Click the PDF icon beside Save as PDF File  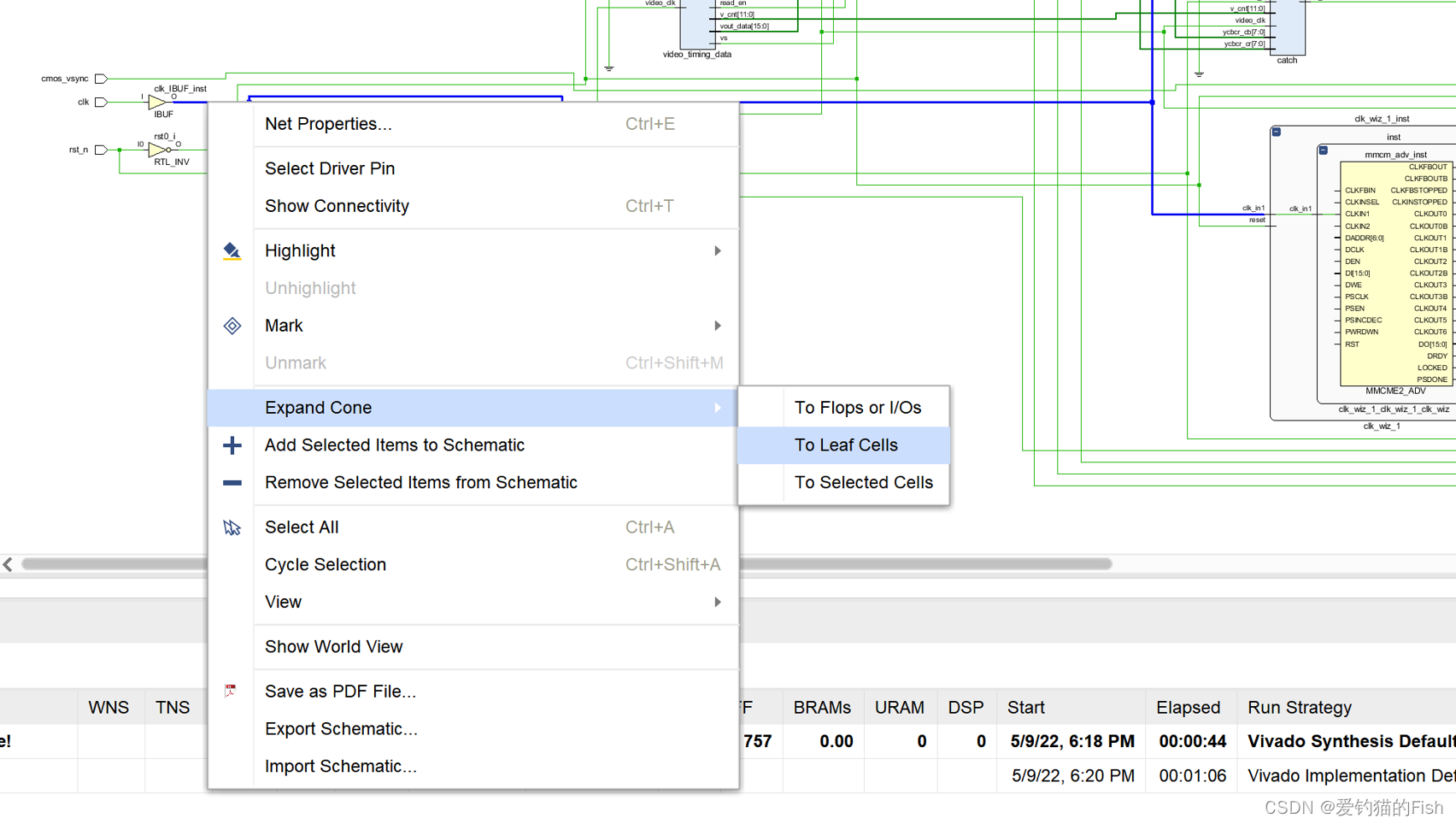230,690
